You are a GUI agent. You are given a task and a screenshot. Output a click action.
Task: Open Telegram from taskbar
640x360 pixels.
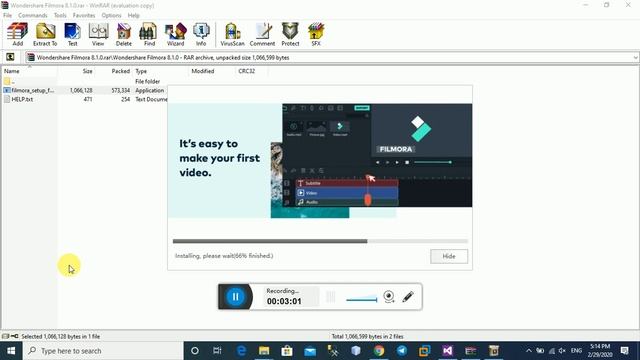[402, 351]
